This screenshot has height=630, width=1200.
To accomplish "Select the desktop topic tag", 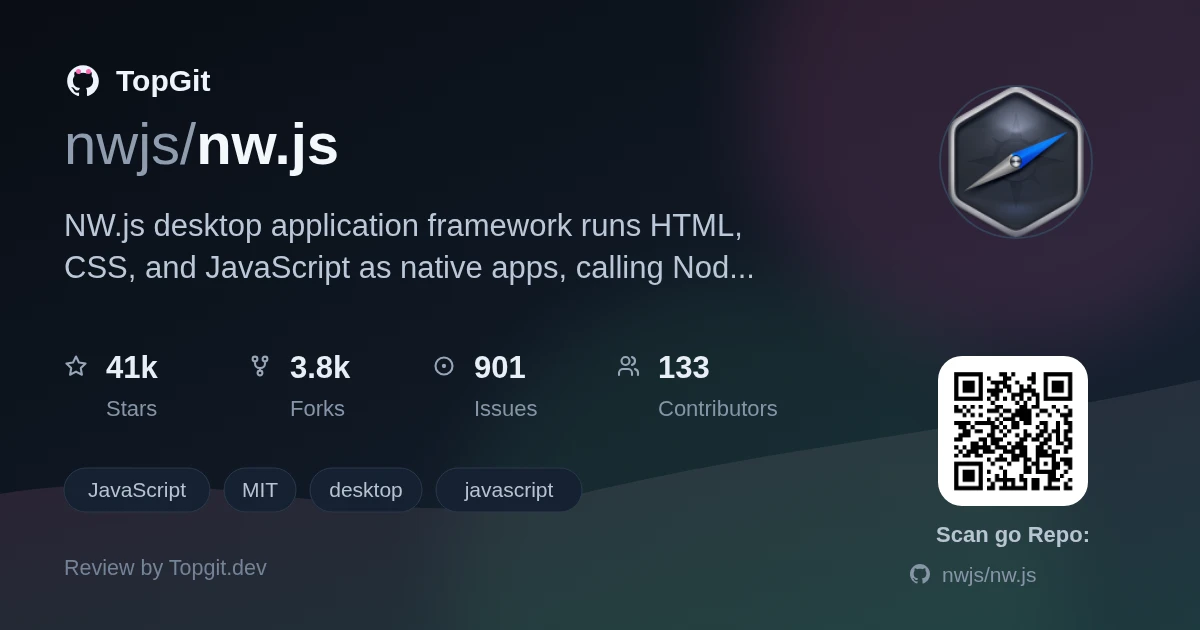I will pos(366,490).
